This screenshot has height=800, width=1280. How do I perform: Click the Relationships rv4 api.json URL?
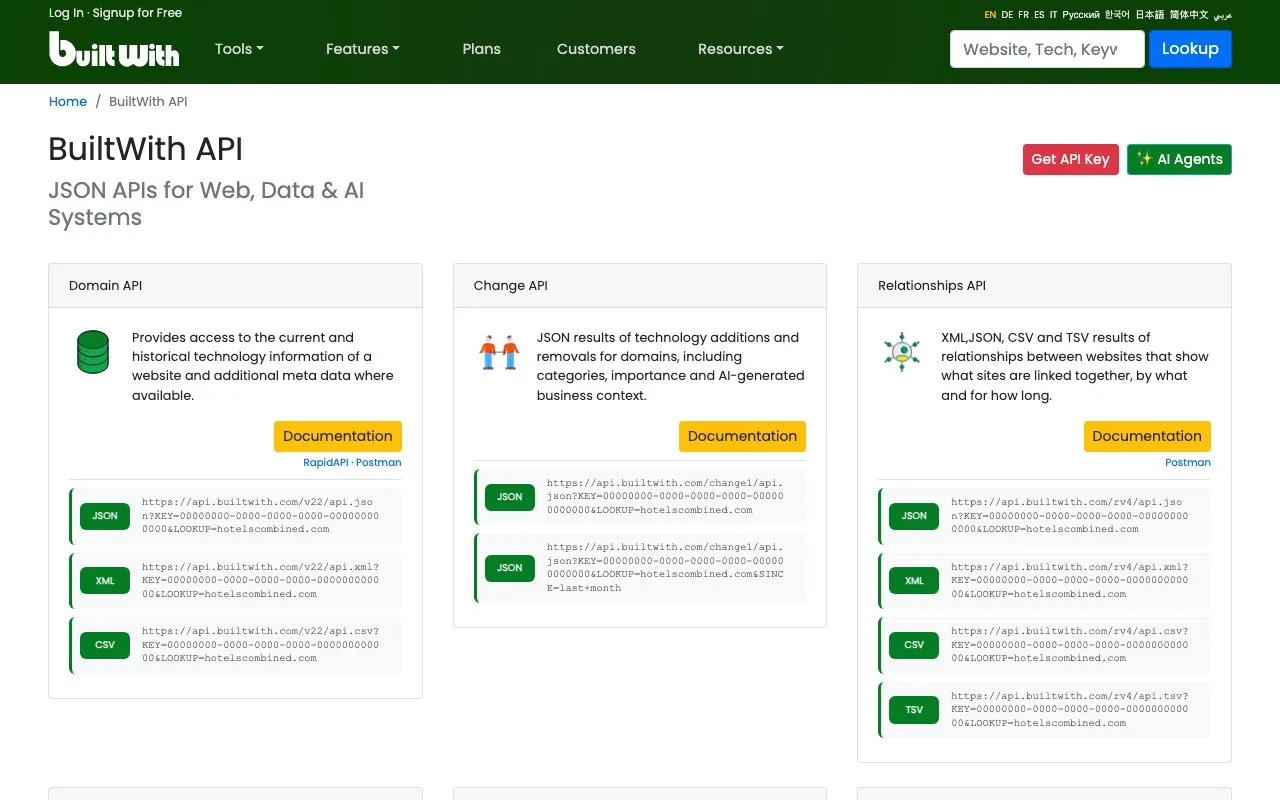1070,516
